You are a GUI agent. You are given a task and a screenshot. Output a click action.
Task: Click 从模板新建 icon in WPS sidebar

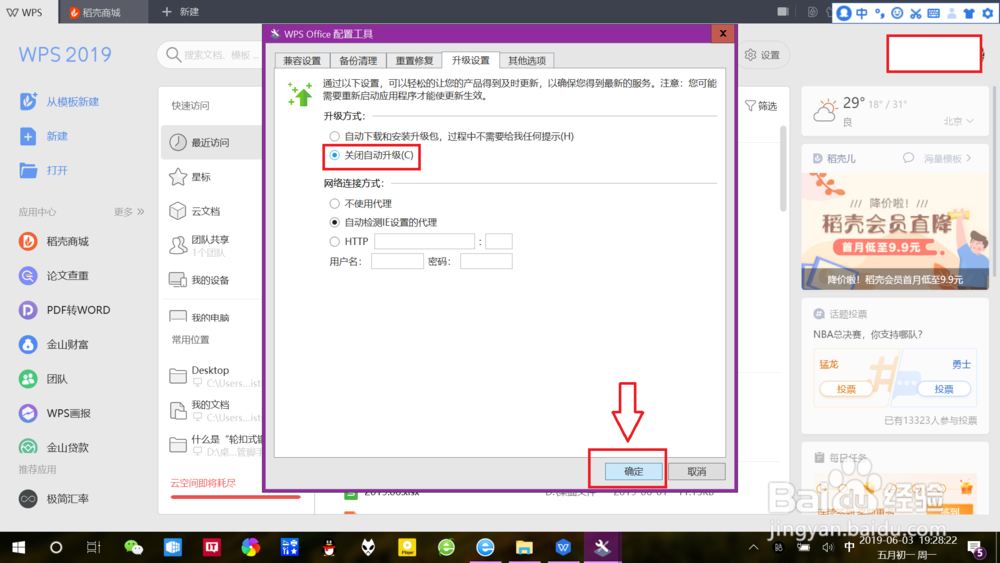pos(28,101)
